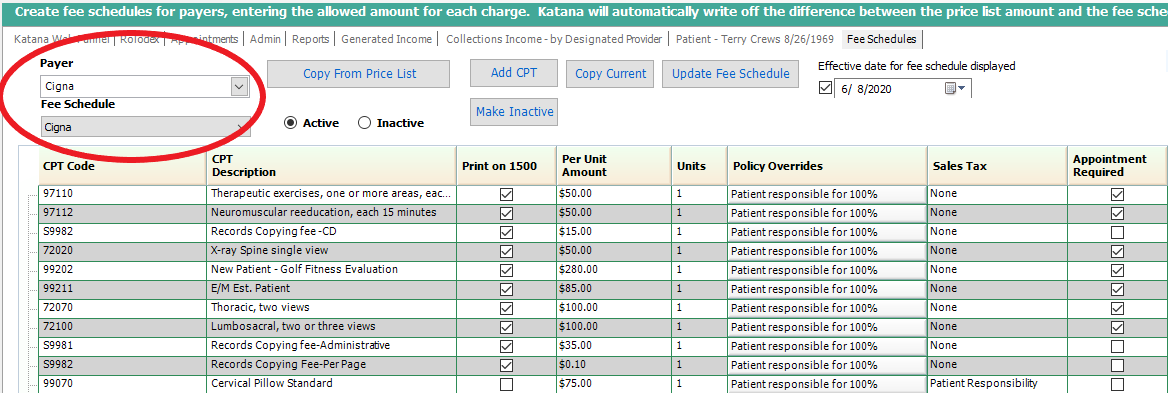Viewport: 1168px width, 393px height.
Task: Select Lumbosacral, two or three views description
Action: (x=331, y=327)
